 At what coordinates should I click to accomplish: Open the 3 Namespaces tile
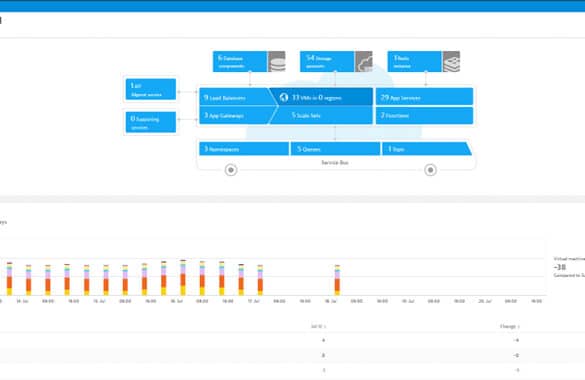[244, 149]
